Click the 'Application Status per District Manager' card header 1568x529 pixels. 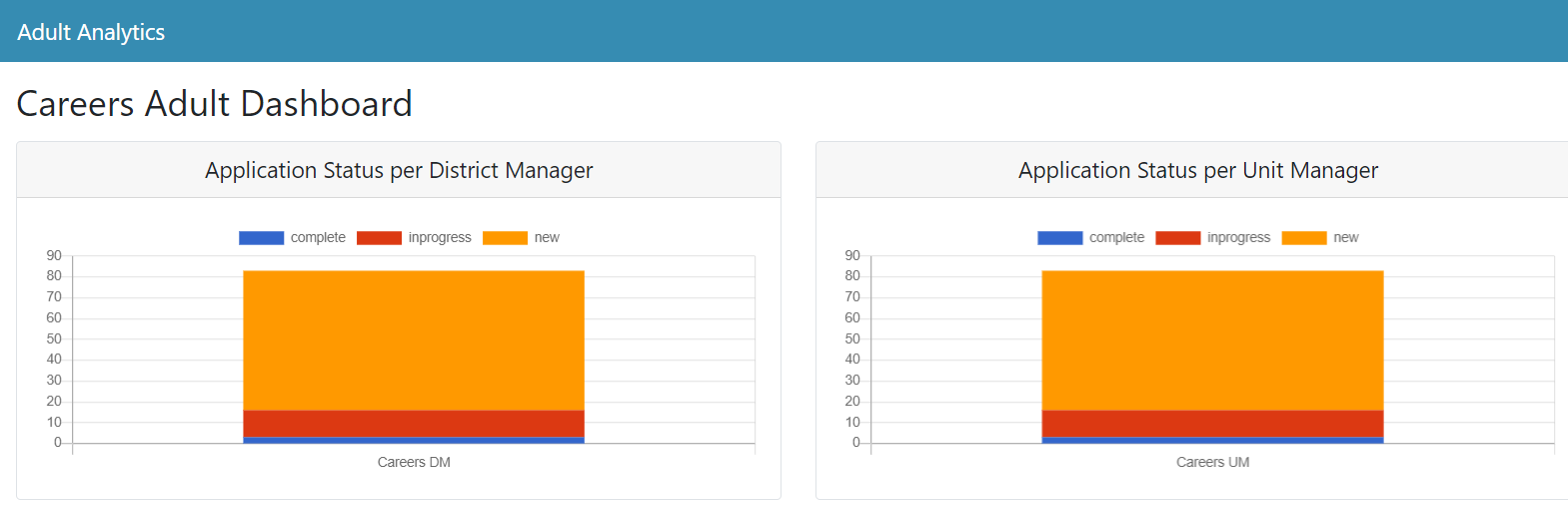(399, 170)
